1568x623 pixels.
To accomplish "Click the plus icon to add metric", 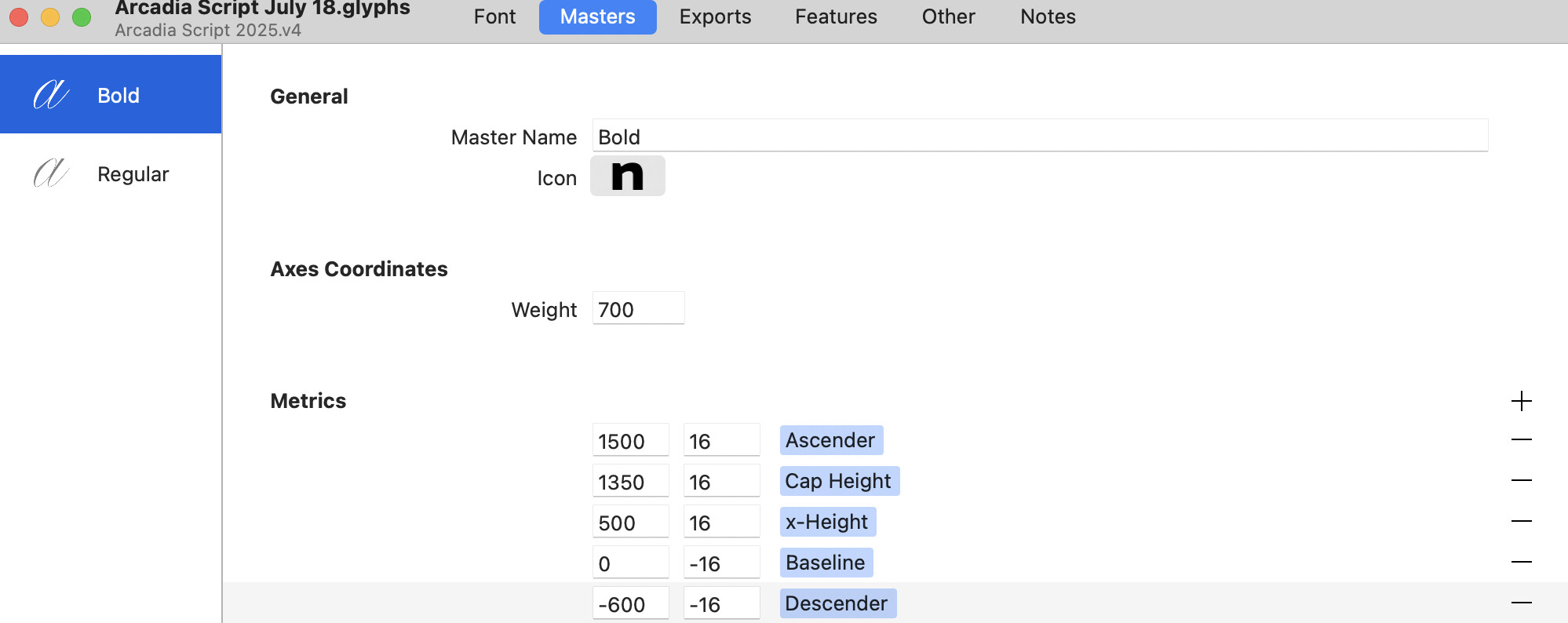I will (1521, 401).
